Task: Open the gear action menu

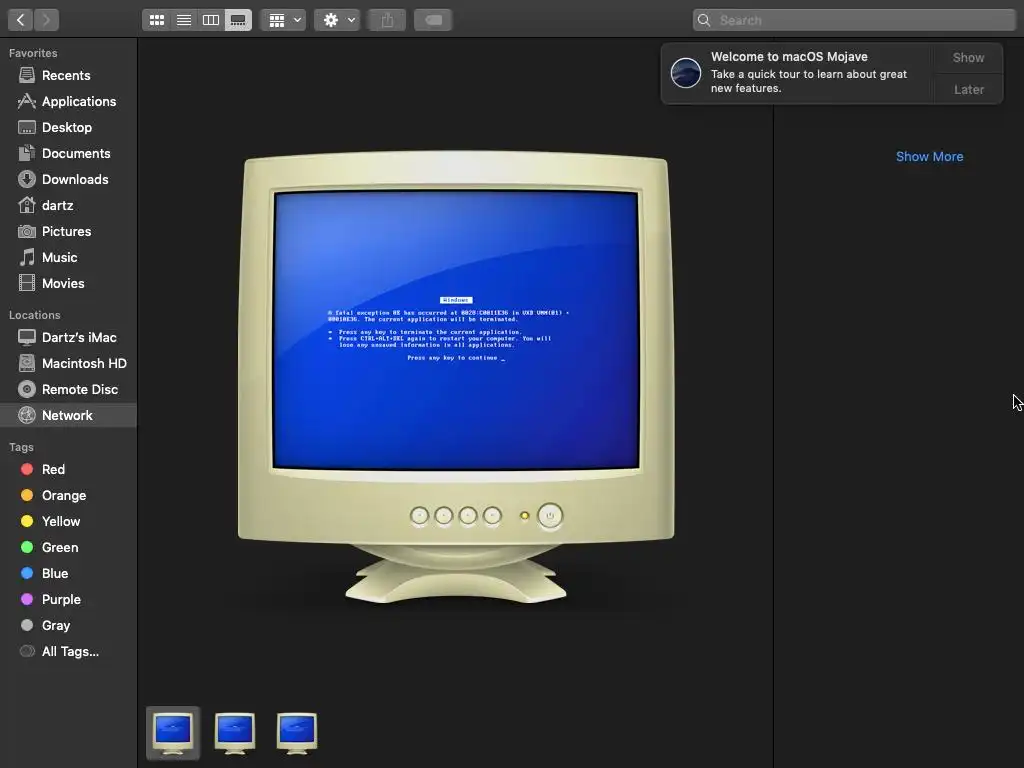Action: coord(337,20)
